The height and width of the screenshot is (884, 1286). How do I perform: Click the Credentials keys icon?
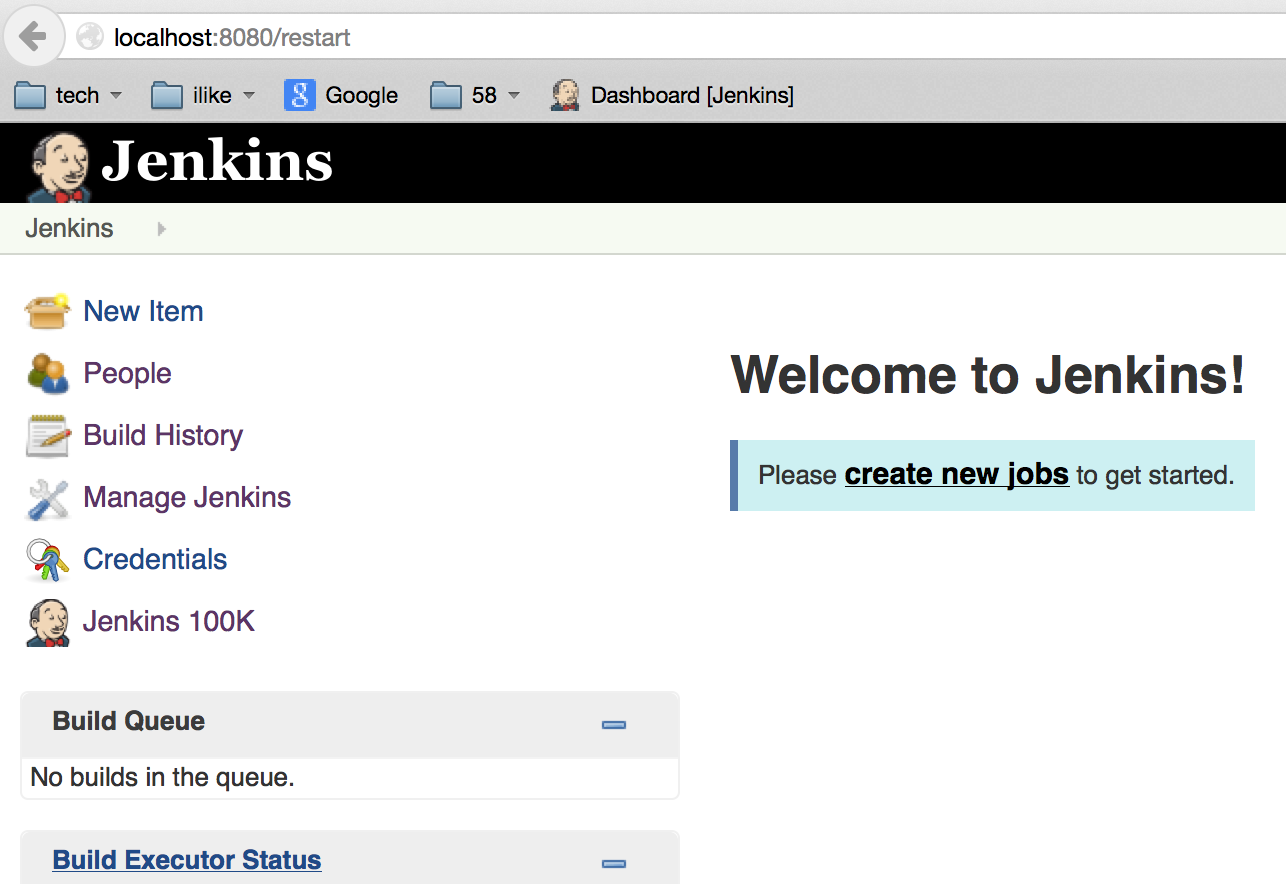click(47, 560)
